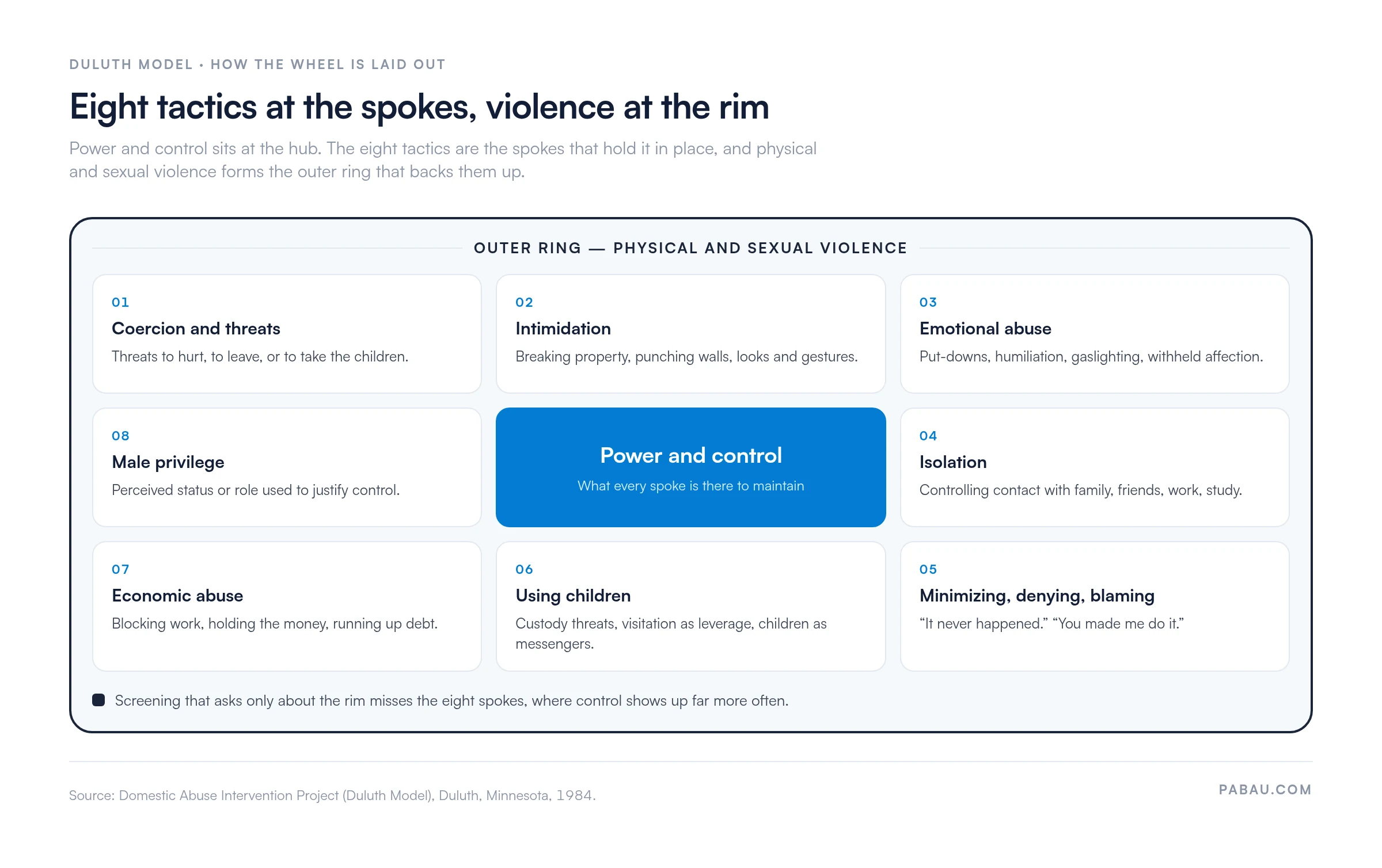
Task: Click the PABAU.COM link
Action: point(1265,790)
